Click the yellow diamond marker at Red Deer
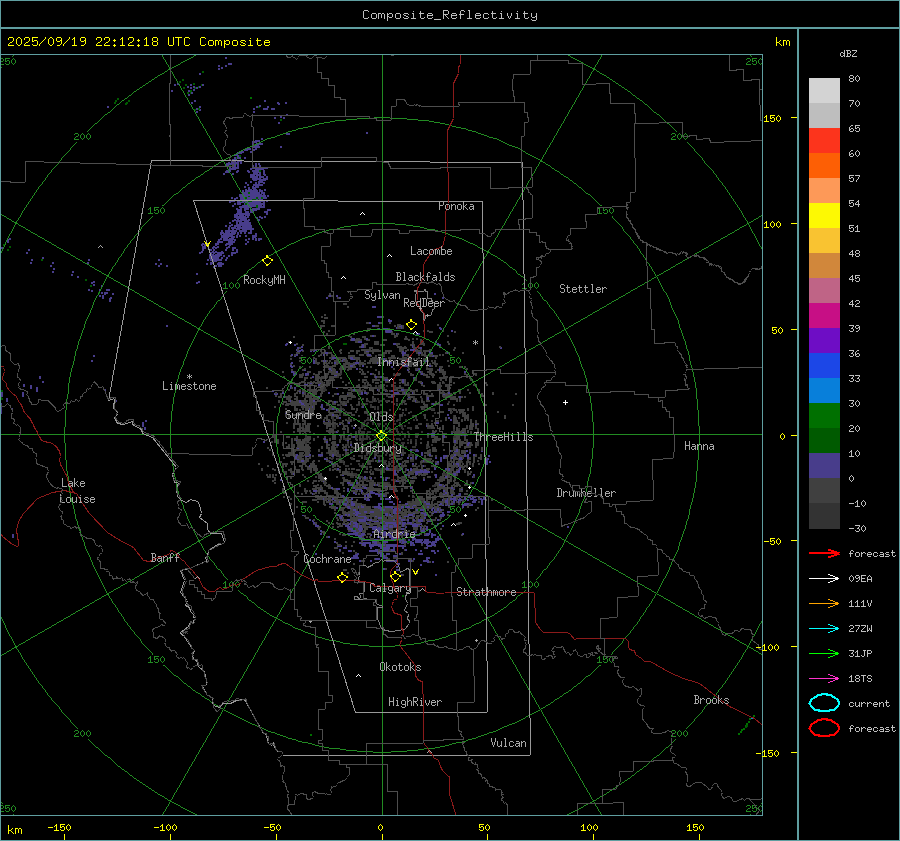900x841 pixels. [411, 324]
